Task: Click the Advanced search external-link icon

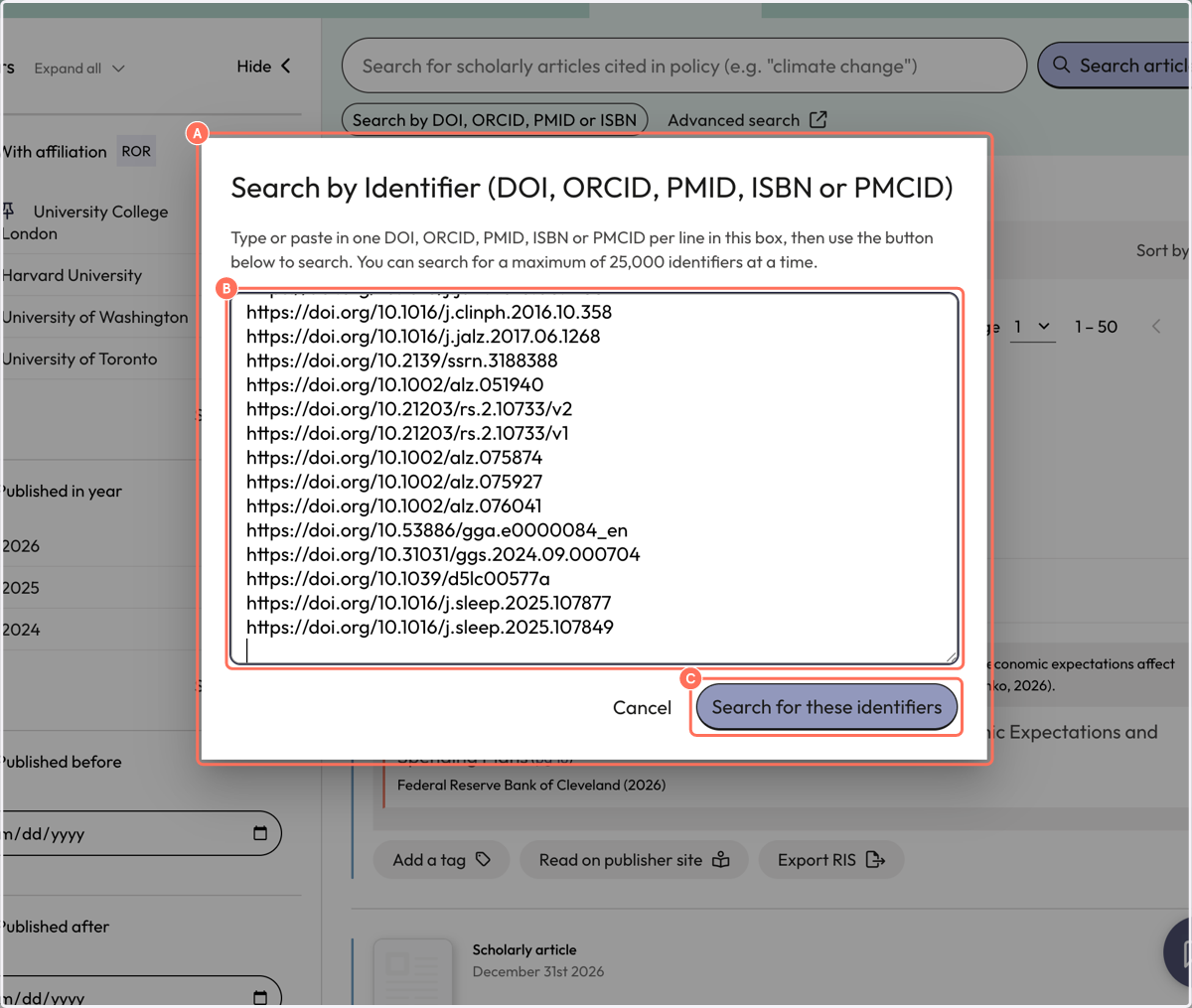Action: click(818, 119)
